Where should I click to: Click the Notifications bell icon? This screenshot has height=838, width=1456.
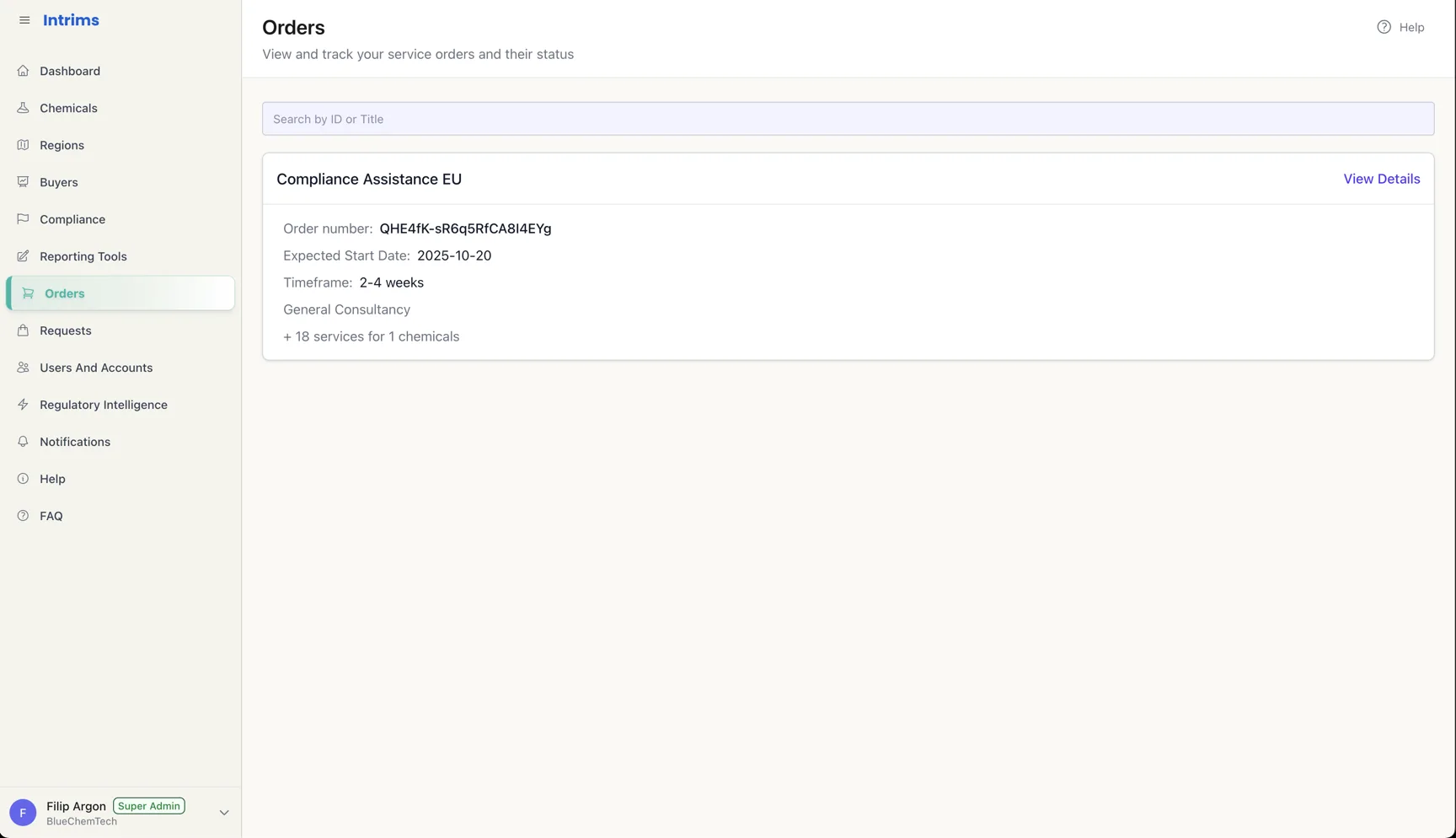[23, 442]
